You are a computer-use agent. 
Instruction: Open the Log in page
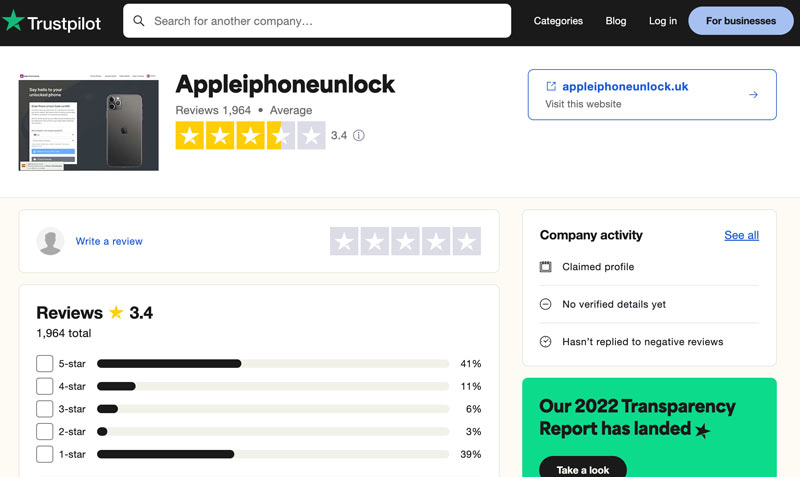pyautogui.click(x=663, y=21)
